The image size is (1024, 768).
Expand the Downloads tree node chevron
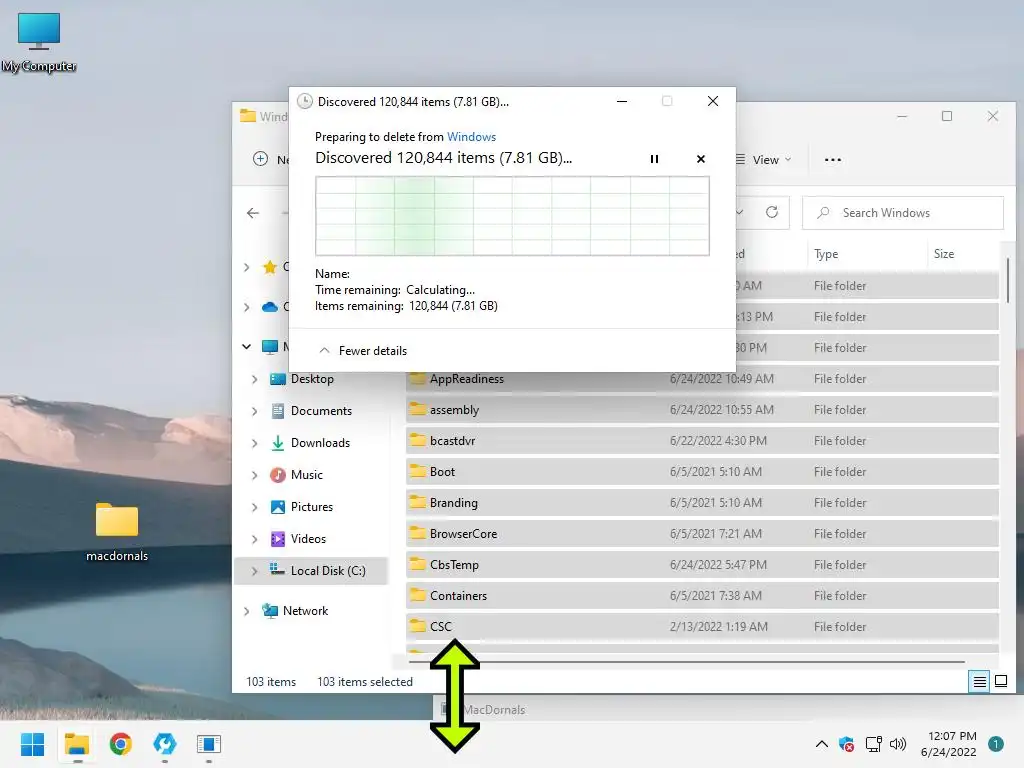point(254,443)
